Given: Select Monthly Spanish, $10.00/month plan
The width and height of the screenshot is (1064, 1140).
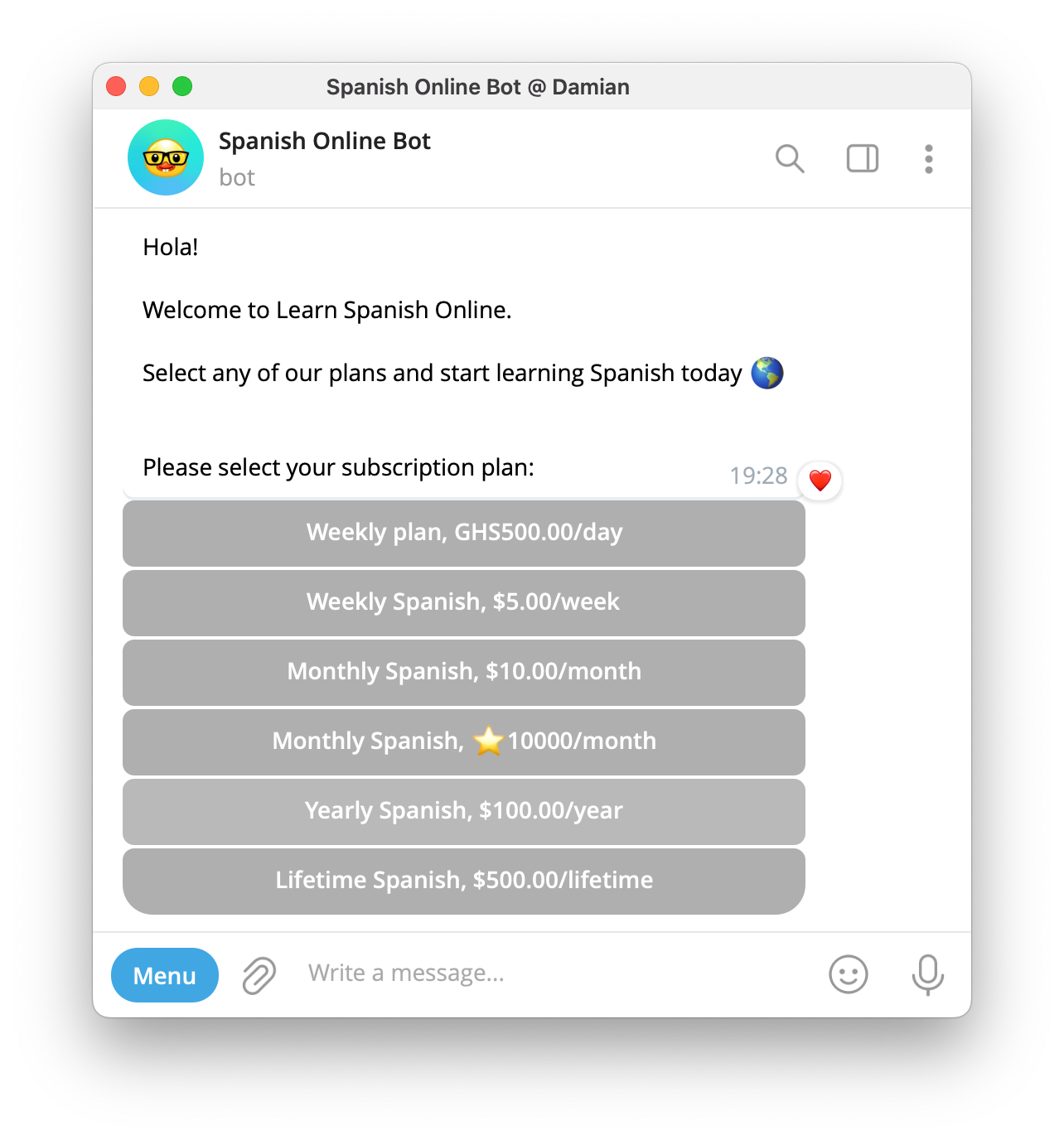Looking at the screenshot, I should [464, 673].
